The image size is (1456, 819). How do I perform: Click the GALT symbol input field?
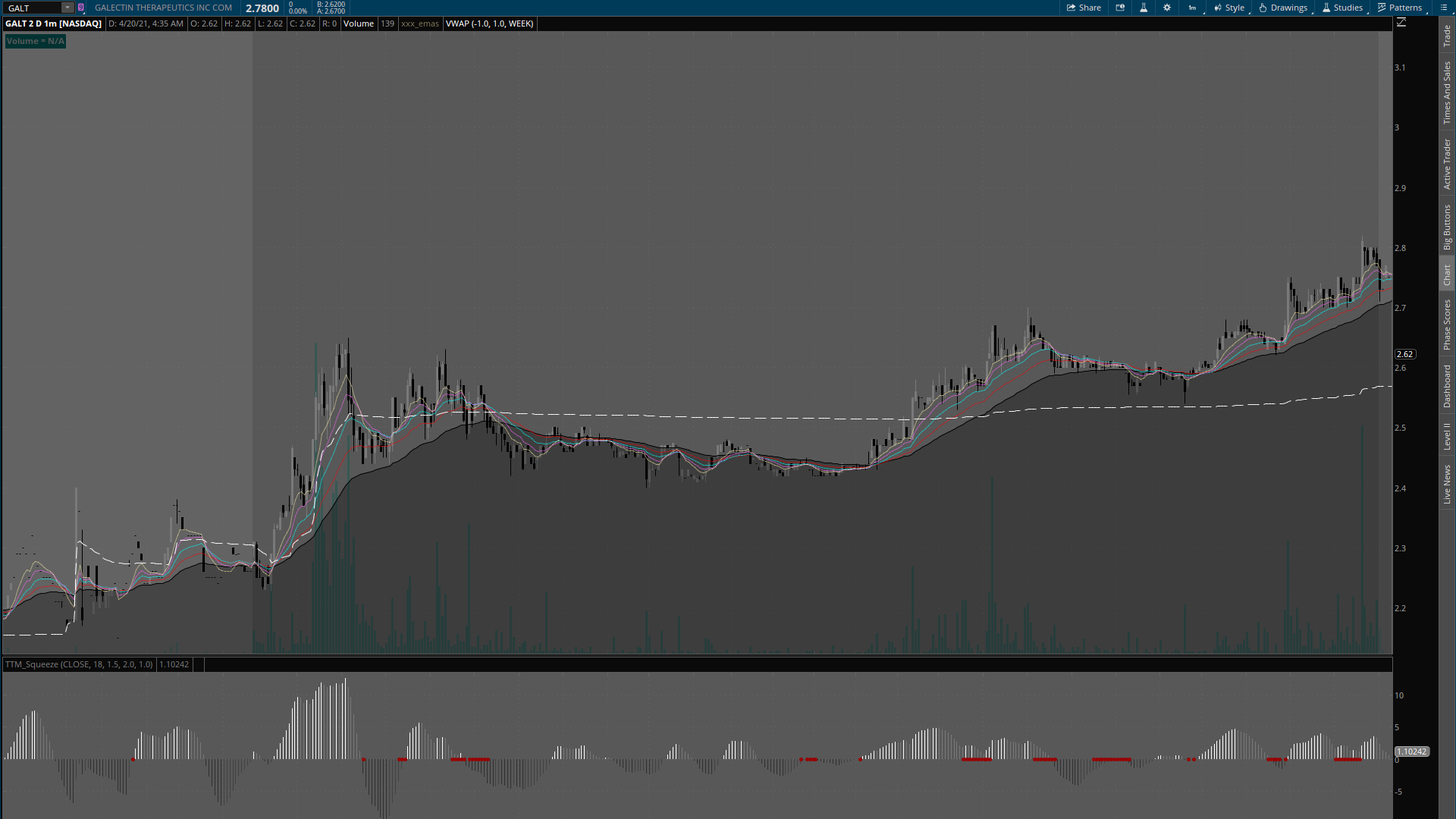coord(32,8)
